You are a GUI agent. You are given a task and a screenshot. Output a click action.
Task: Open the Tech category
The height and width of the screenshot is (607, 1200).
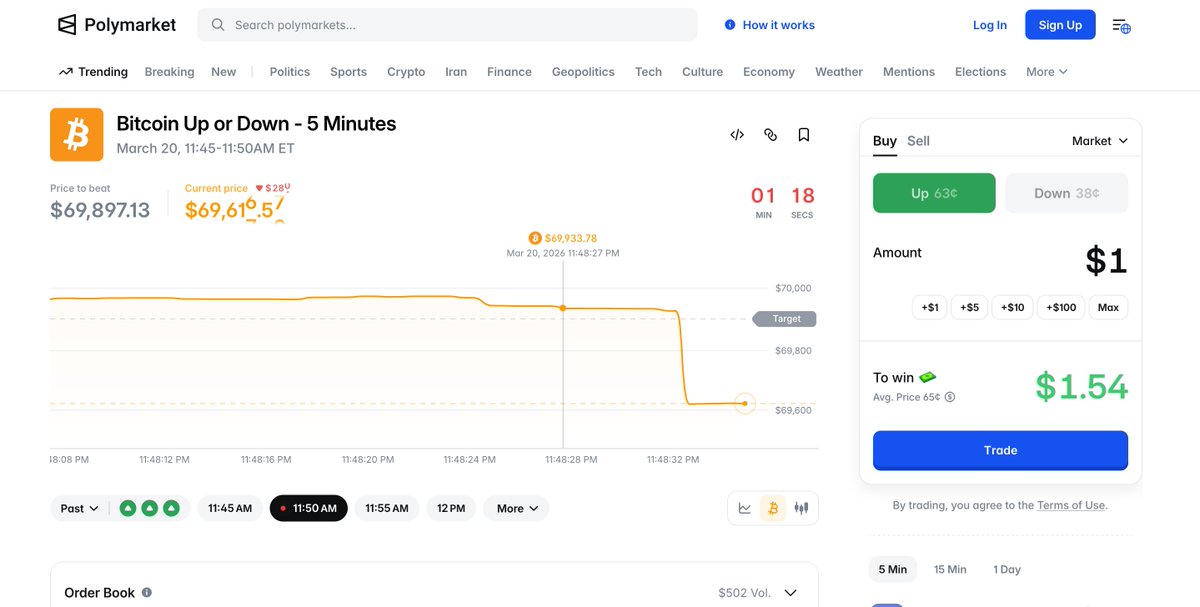click(648, 72)
